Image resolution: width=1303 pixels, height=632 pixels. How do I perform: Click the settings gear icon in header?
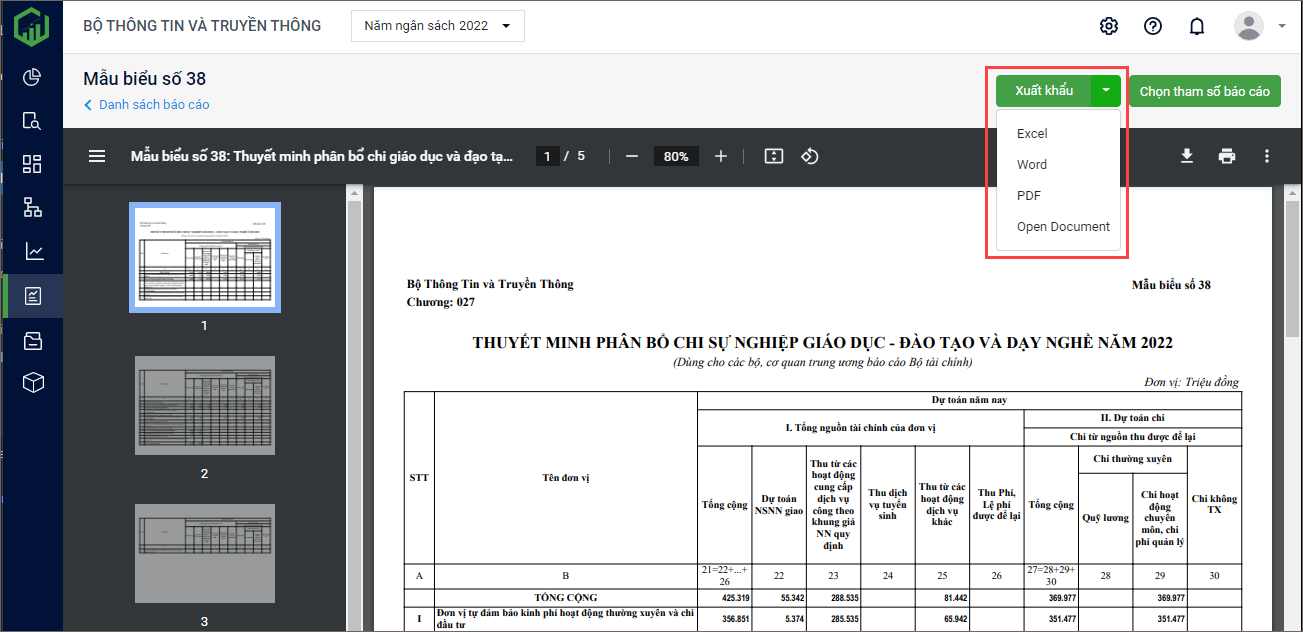(1108, 26)
